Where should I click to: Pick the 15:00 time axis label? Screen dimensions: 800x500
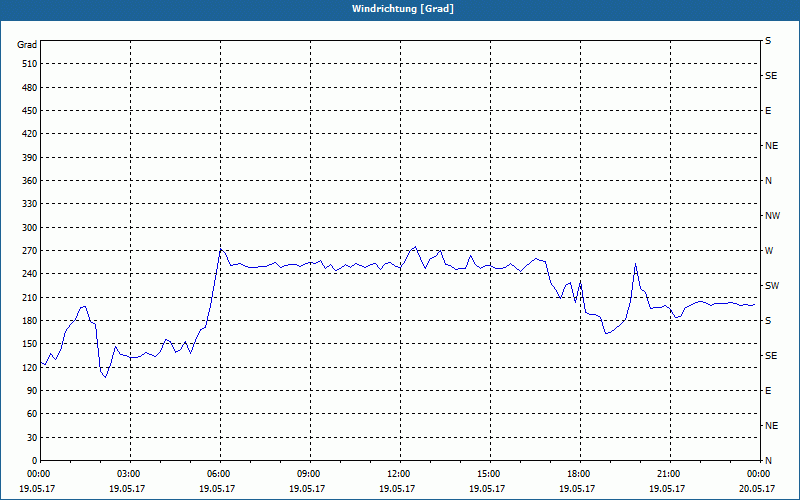[490, 474]
